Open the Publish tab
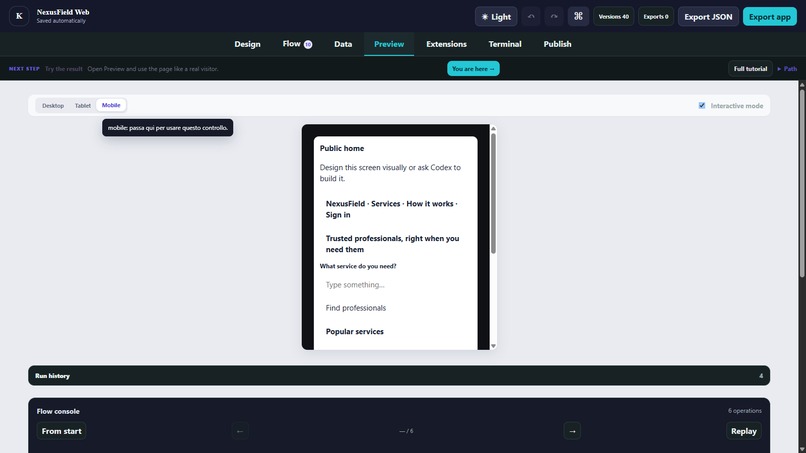Image resolution: width=806 pixels, height=453 pixels. click(x=557, y=44)
